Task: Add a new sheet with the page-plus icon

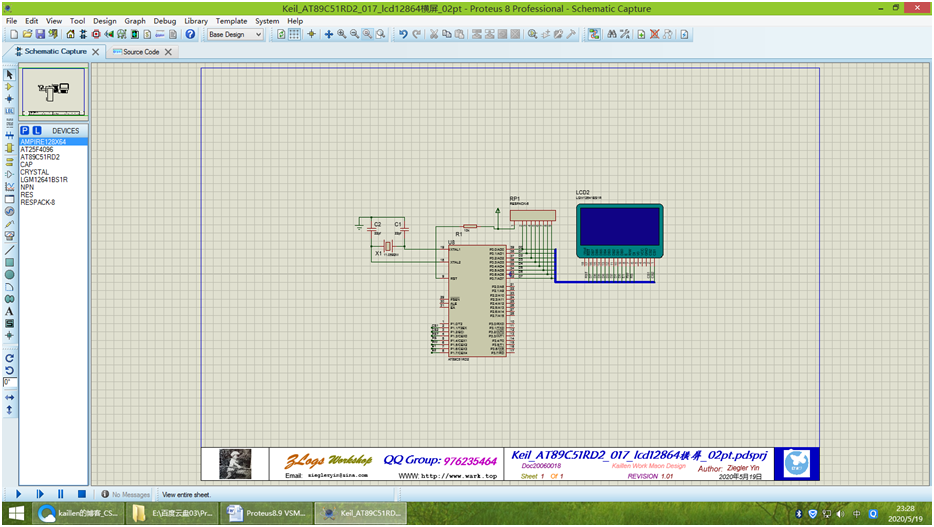Action: pos(641,35)
